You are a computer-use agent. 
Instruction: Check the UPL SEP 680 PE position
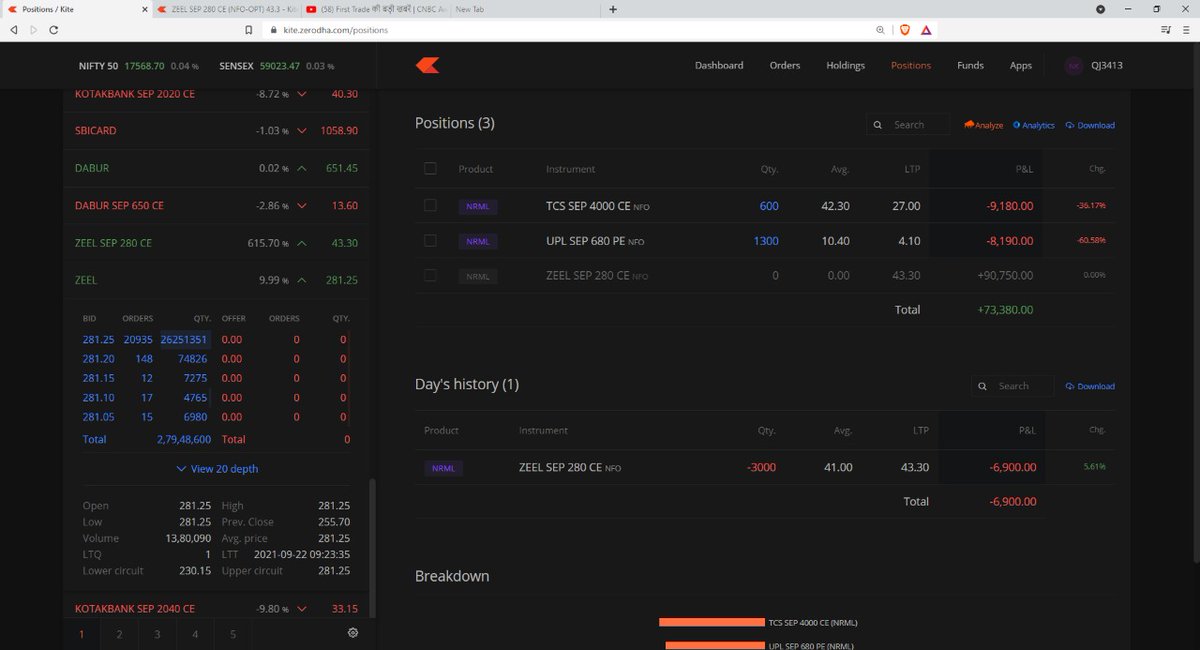click(x=430, y=240)
